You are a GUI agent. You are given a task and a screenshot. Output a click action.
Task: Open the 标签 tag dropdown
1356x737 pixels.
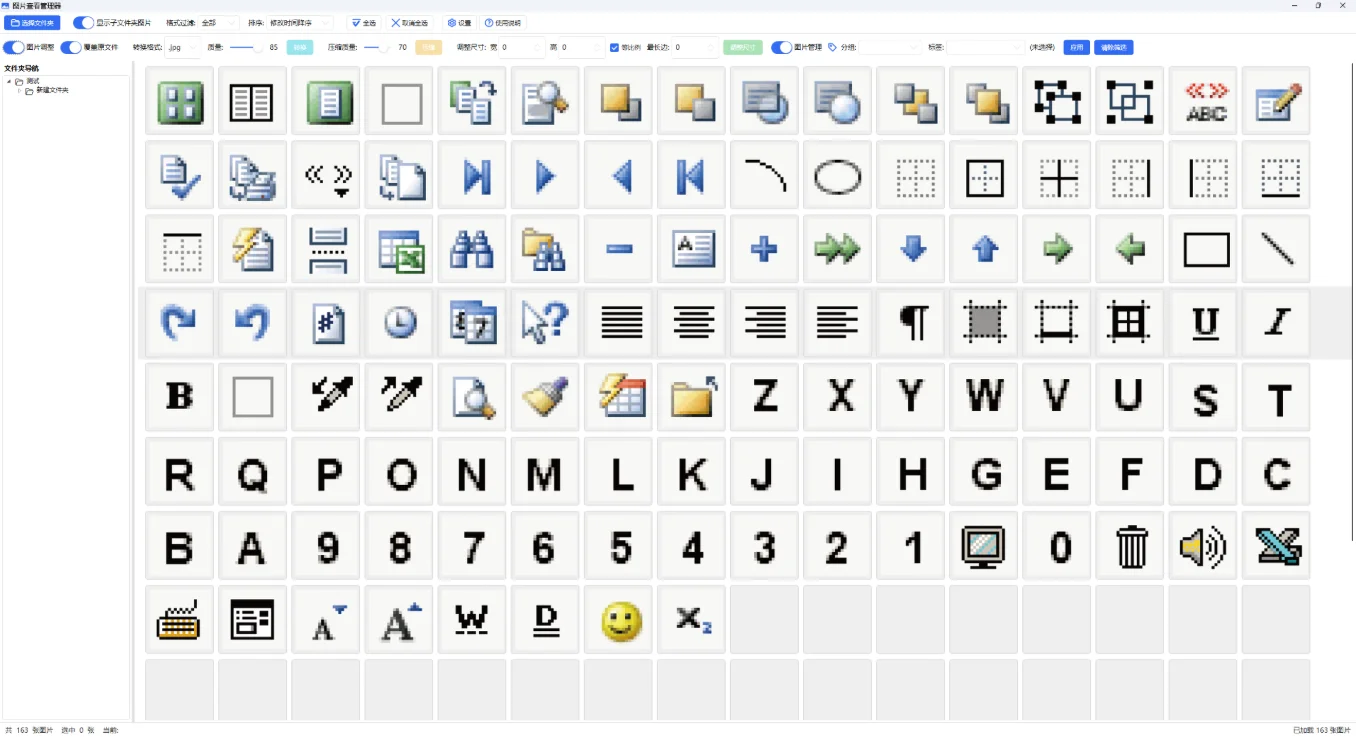coord(986,47)
